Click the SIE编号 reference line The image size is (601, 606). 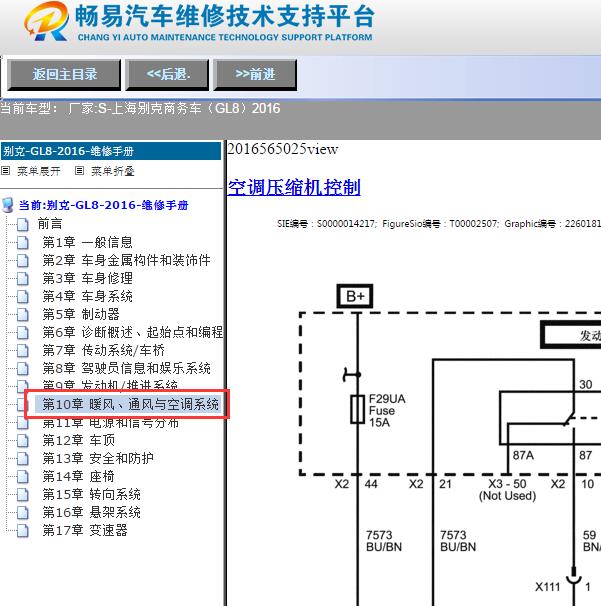[x=439, y=224]
